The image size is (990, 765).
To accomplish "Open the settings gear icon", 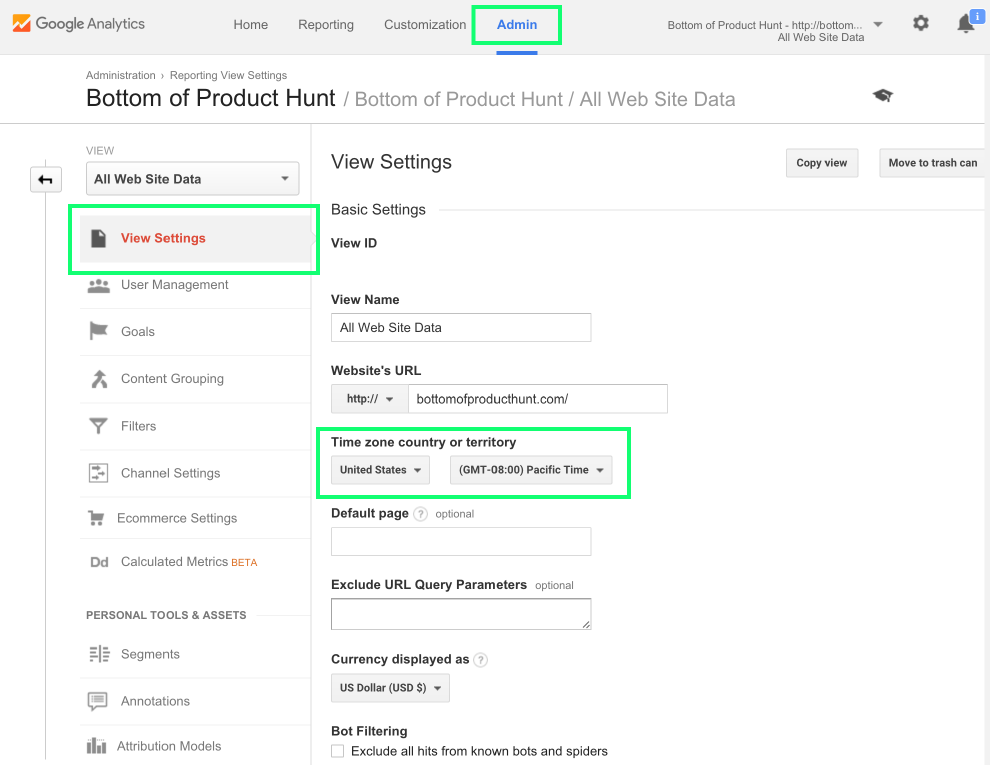I will [921, 24].
